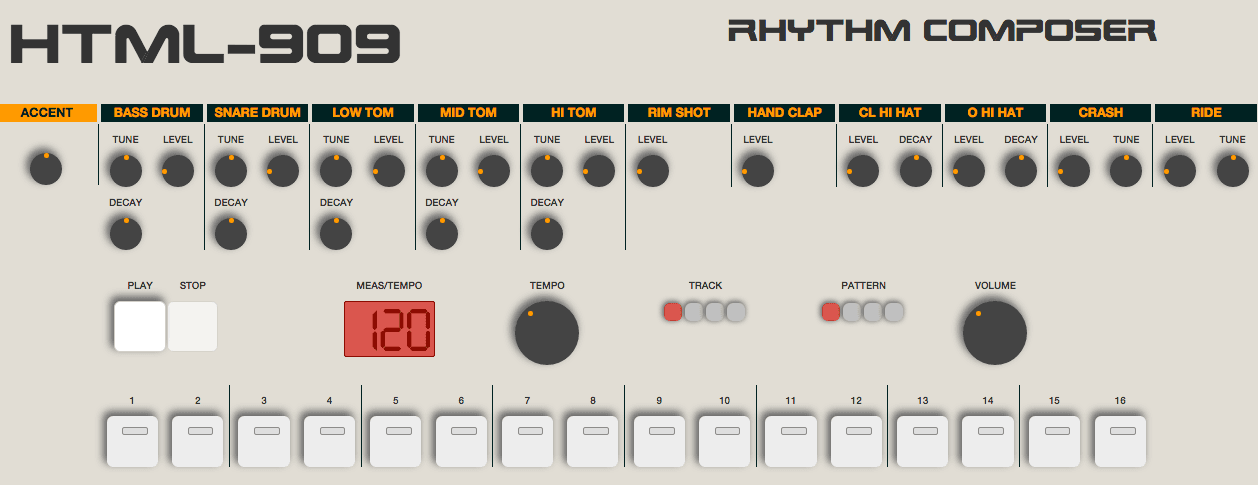
Task: Select the Hand Clap instrument header
Action: coord(785,113)
